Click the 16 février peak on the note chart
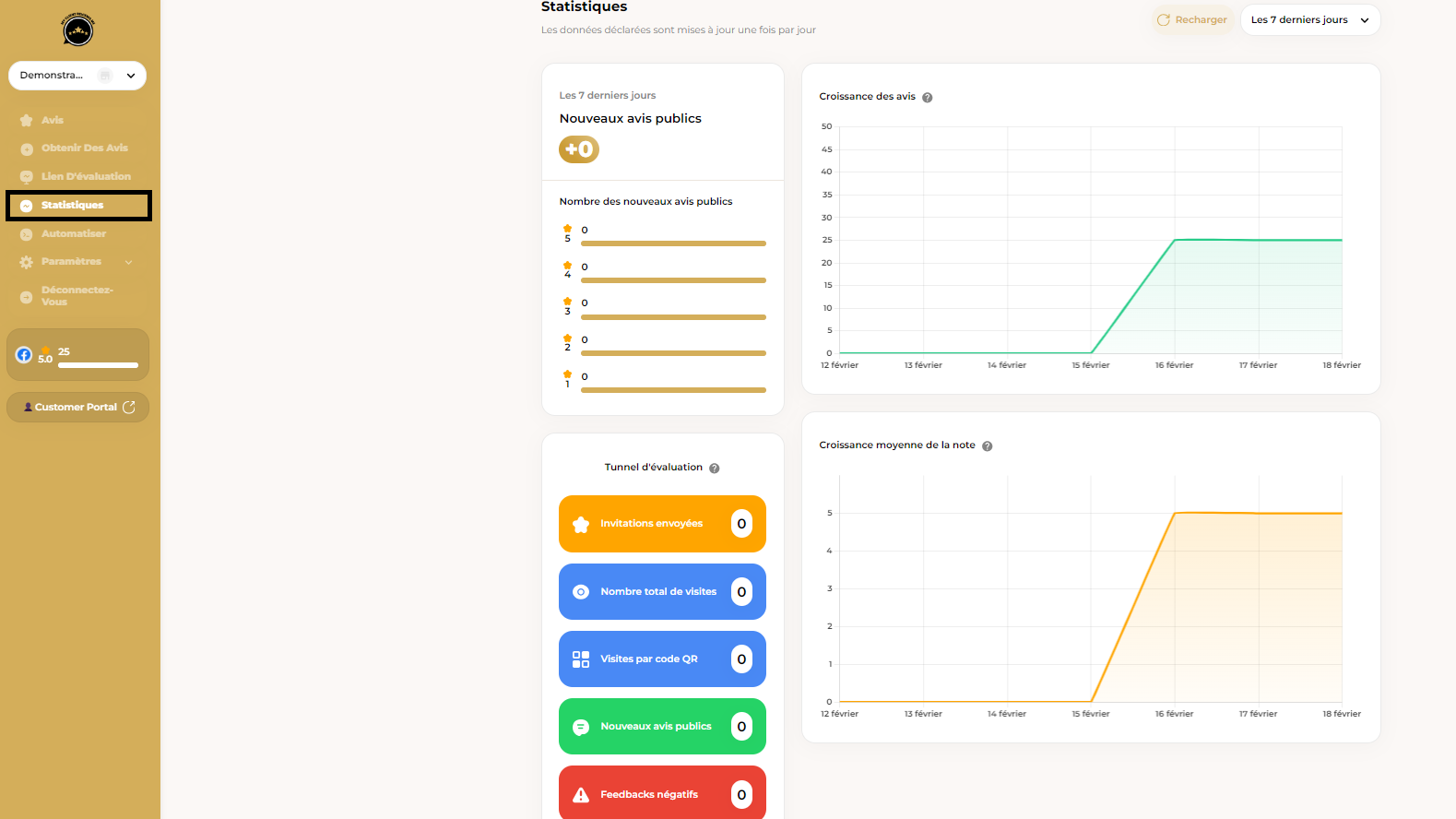This screenshot has height=819, width=1456. (1175, 513)
